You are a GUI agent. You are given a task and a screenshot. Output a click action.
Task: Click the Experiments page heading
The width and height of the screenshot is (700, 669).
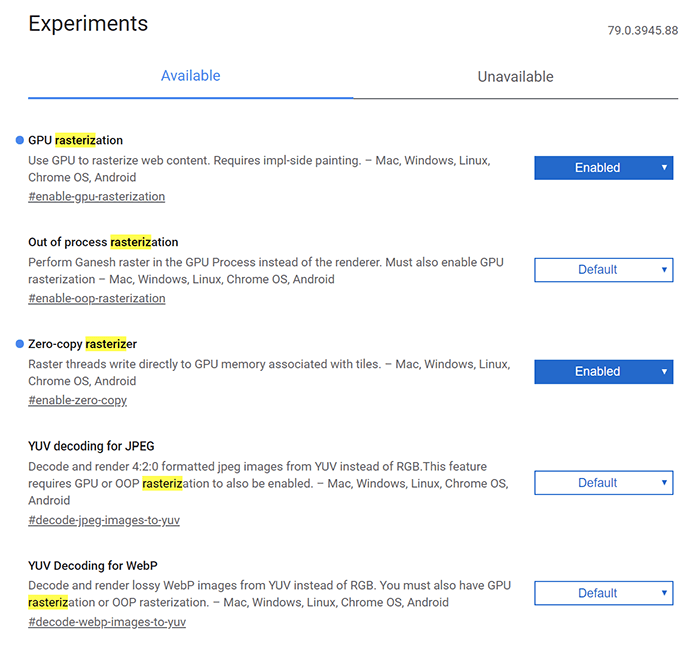pos(88,24)
